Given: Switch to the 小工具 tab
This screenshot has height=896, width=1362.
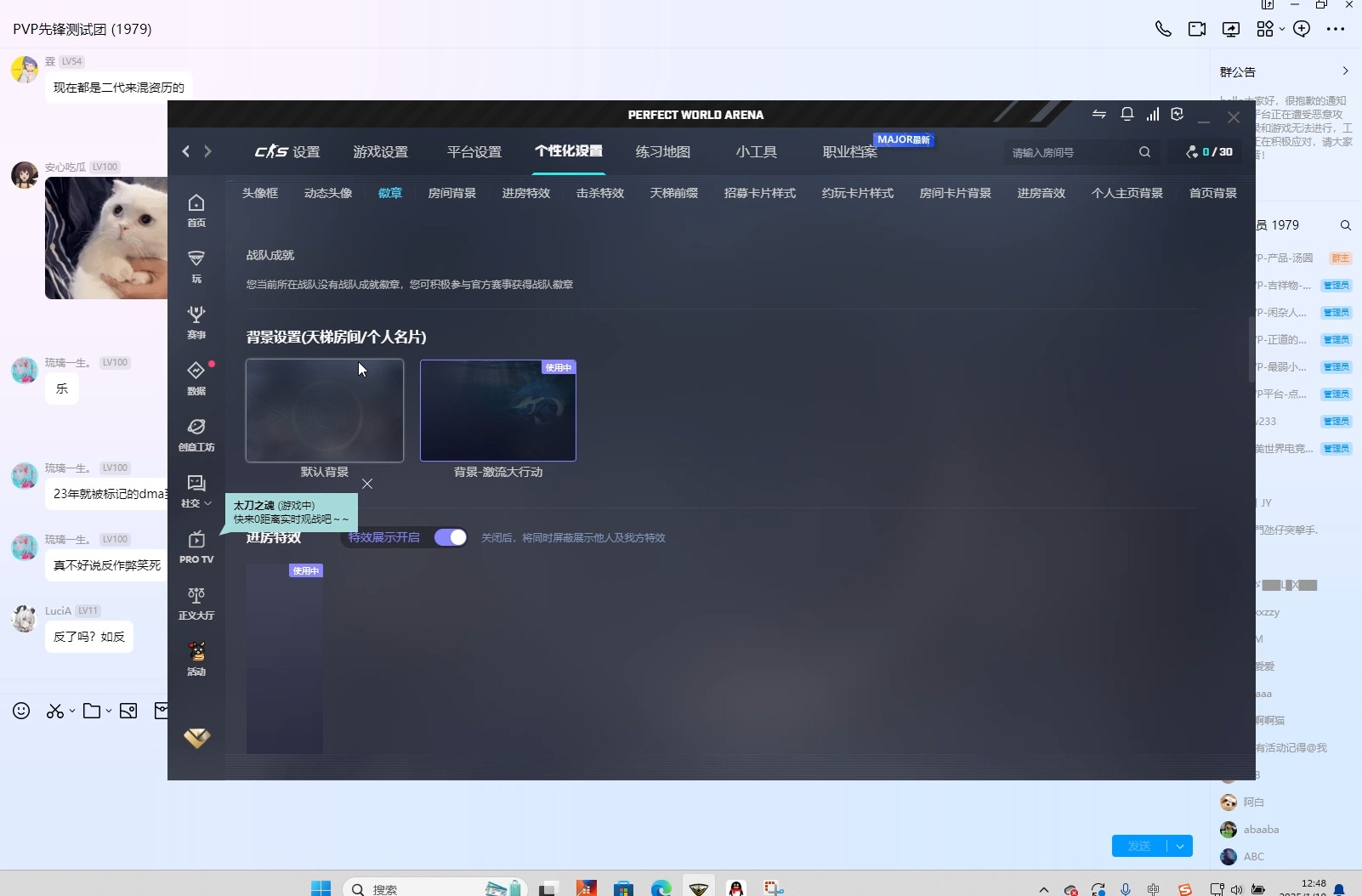Looking at the screenshot, I should (x=757, y=152).
